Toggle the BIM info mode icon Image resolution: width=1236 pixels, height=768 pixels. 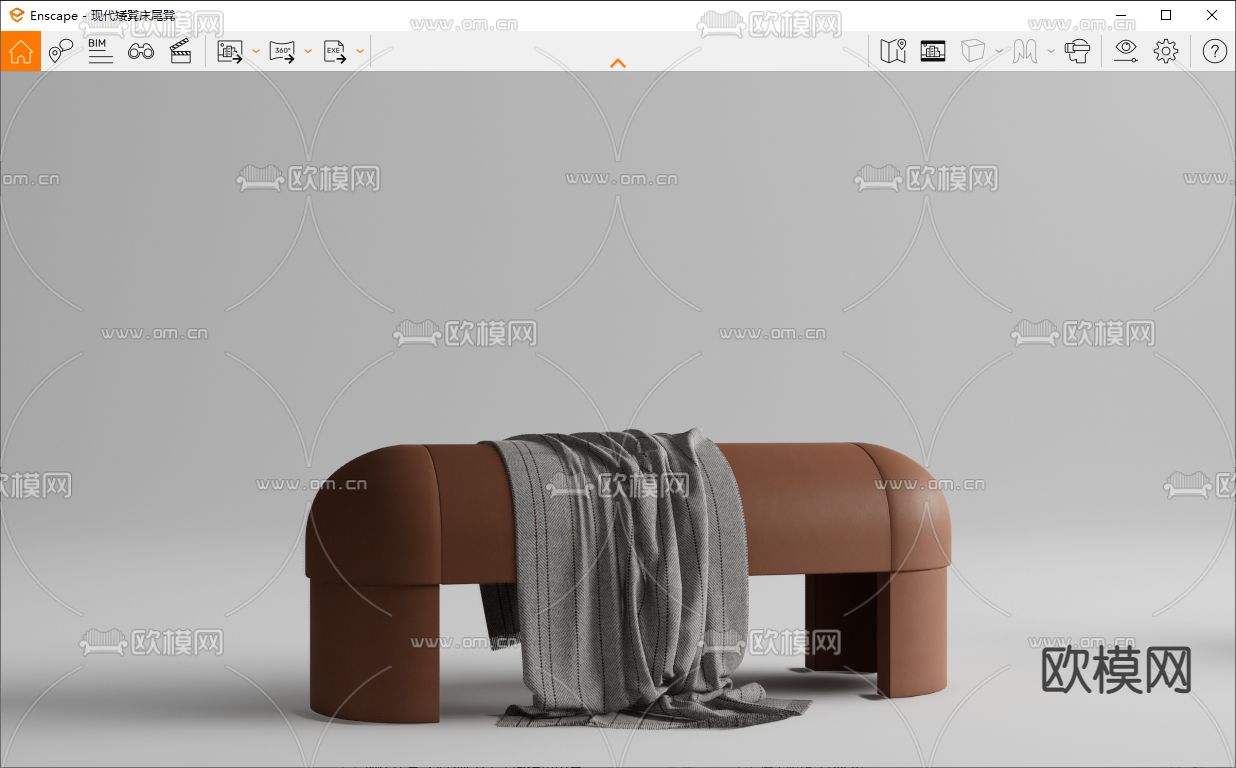[x=100, y=51]
